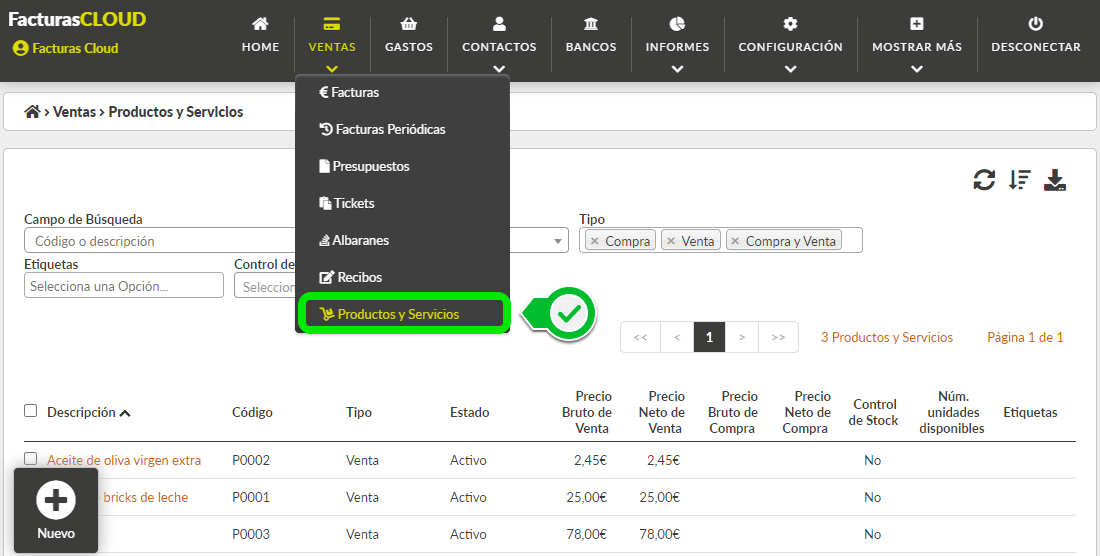Remove the Compra y Venta tag
Image resolution: width=1100 pixels, height=556 pixels.
[x=735, y=241]
